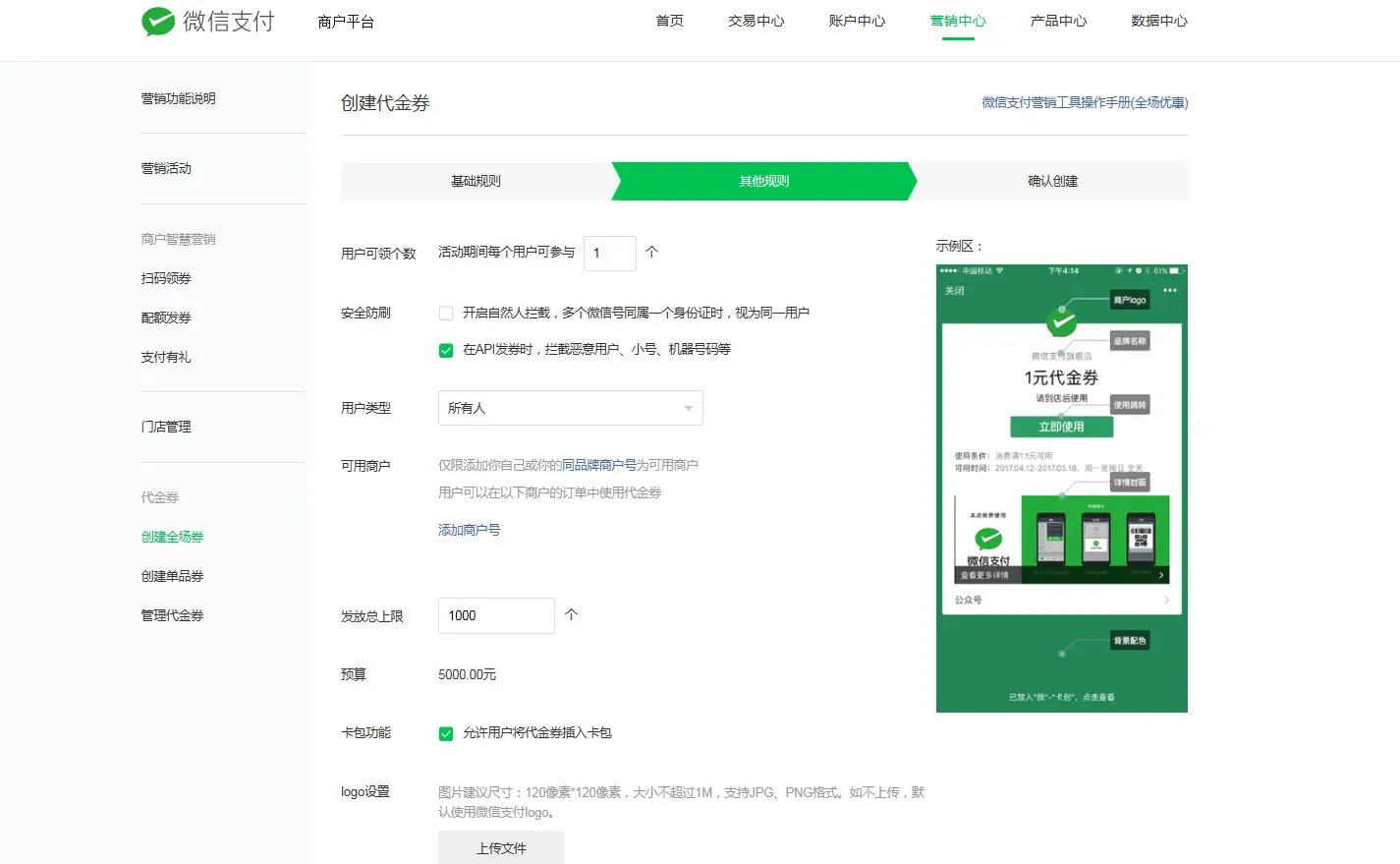Go to 营销功能说明 in sidebar
Screen dimensions: 1400x864
point(179,98)
